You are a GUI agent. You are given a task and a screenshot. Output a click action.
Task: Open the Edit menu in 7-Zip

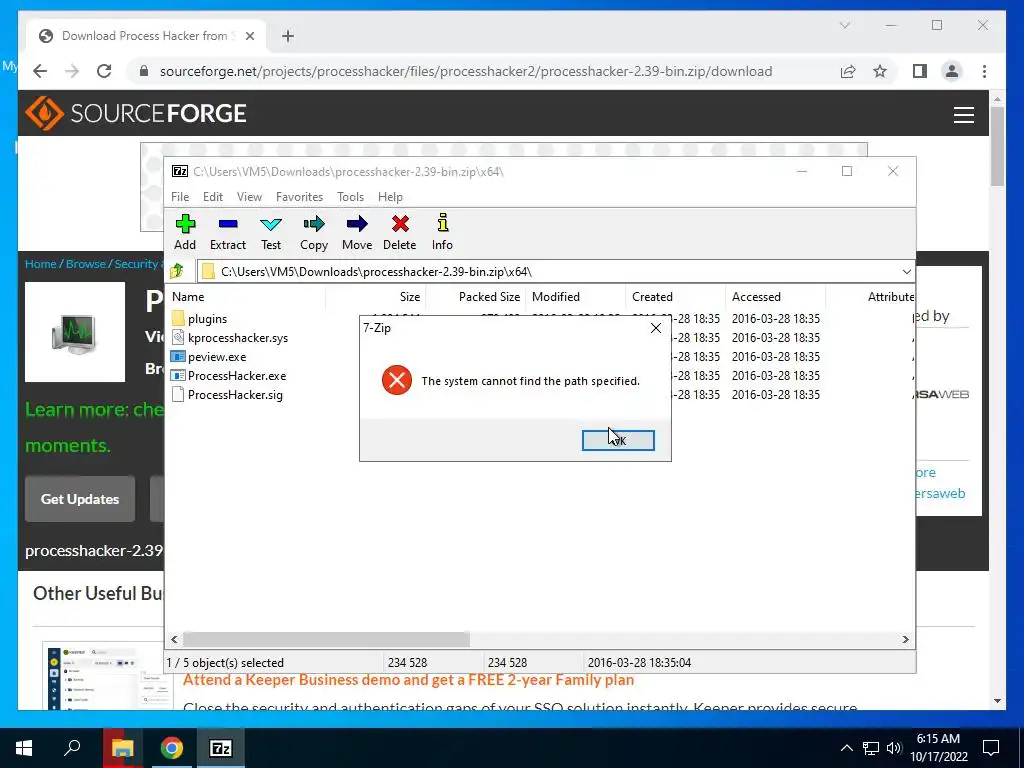click(x=213, y=197)
